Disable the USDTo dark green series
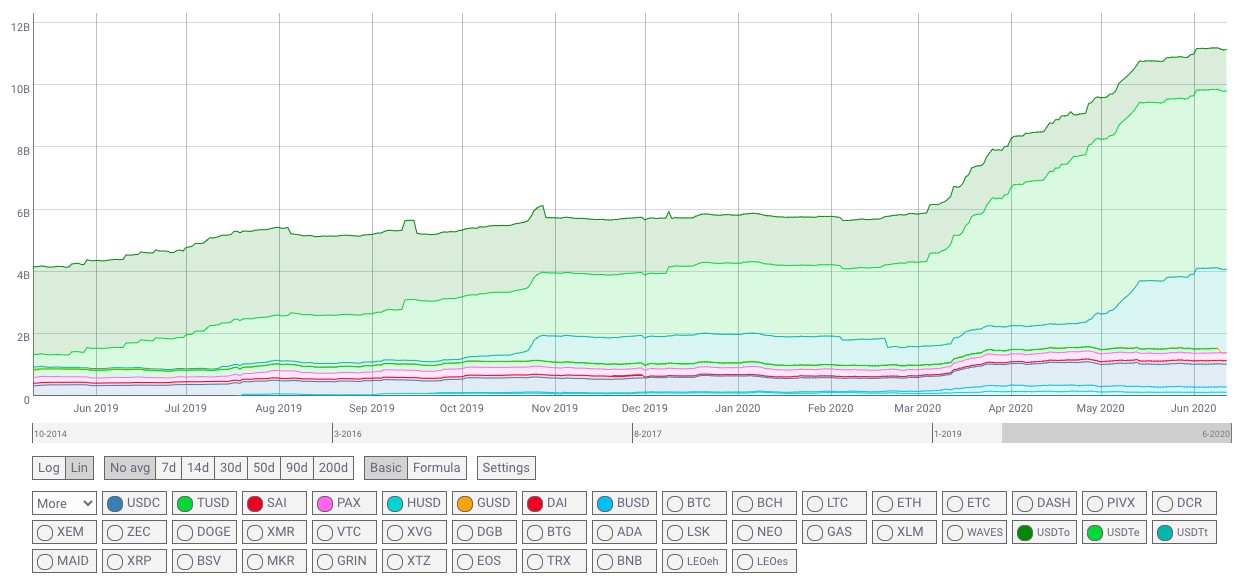The height and width of the screenshot is (586, 1253). (x=1025, y=532)
